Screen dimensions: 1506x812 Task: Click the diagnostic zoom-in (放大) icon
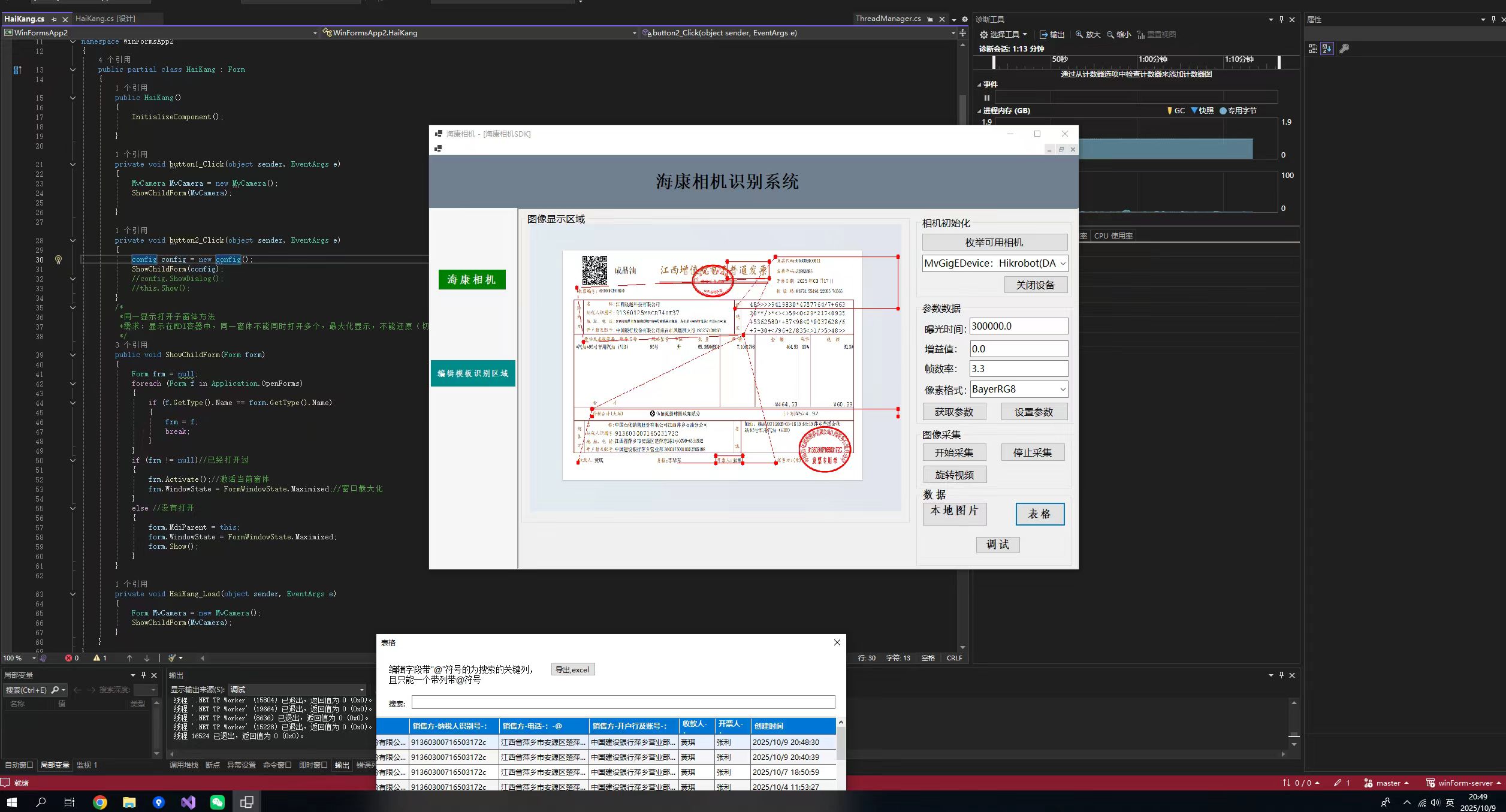1079,35
